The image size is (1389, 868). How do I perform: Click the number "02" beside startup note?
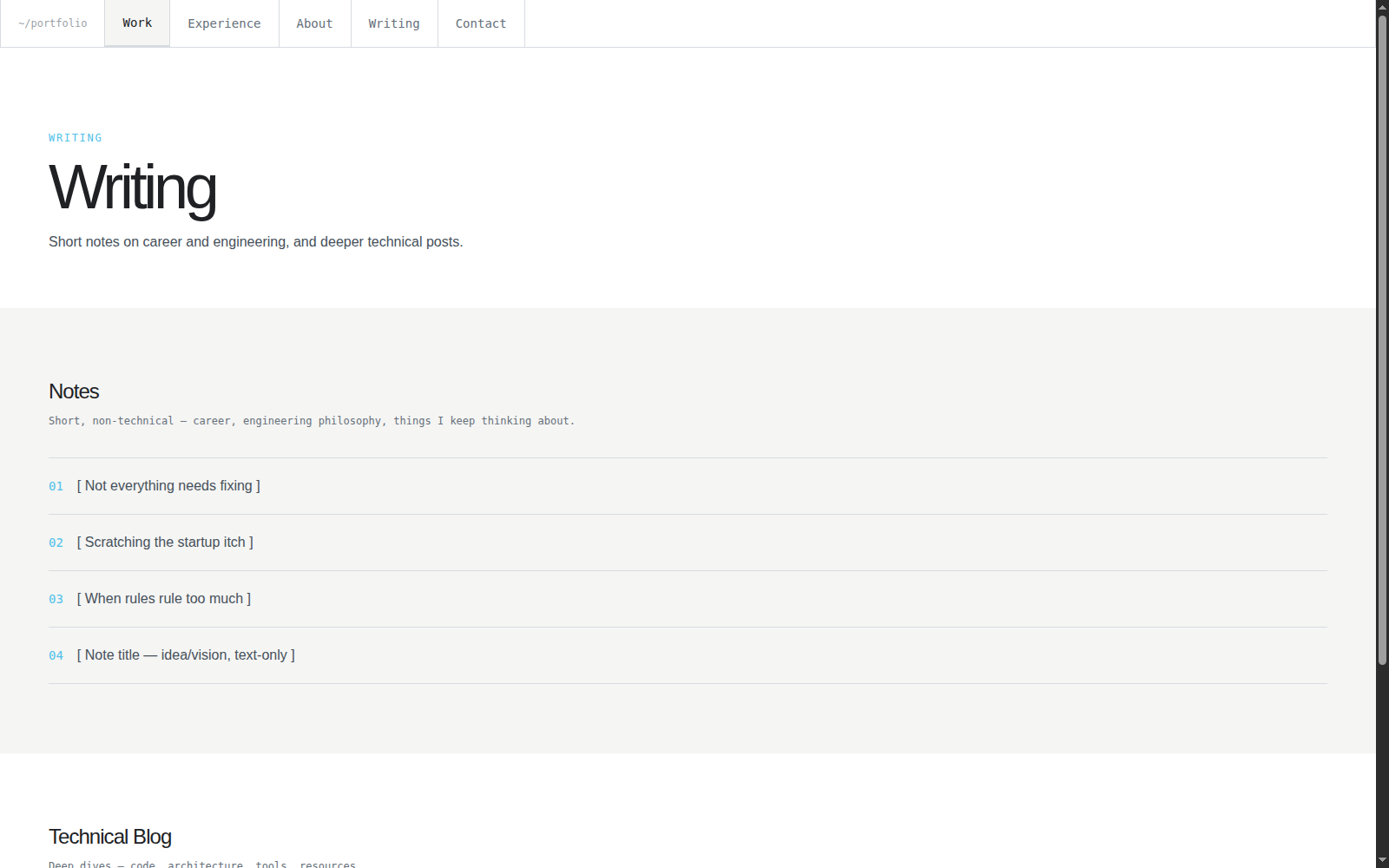(56, 542)
